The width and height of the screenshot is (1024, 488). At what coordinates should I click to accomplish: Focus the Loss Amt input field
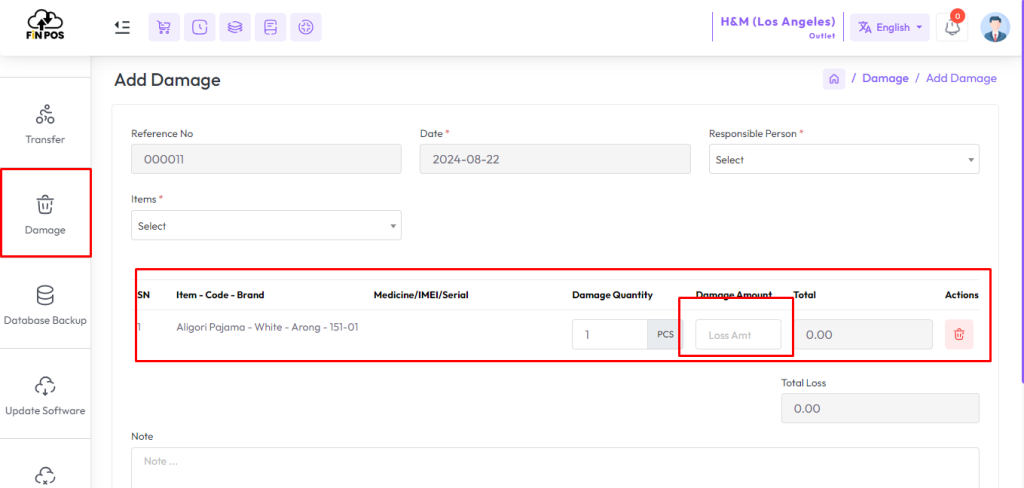(738, 334)
